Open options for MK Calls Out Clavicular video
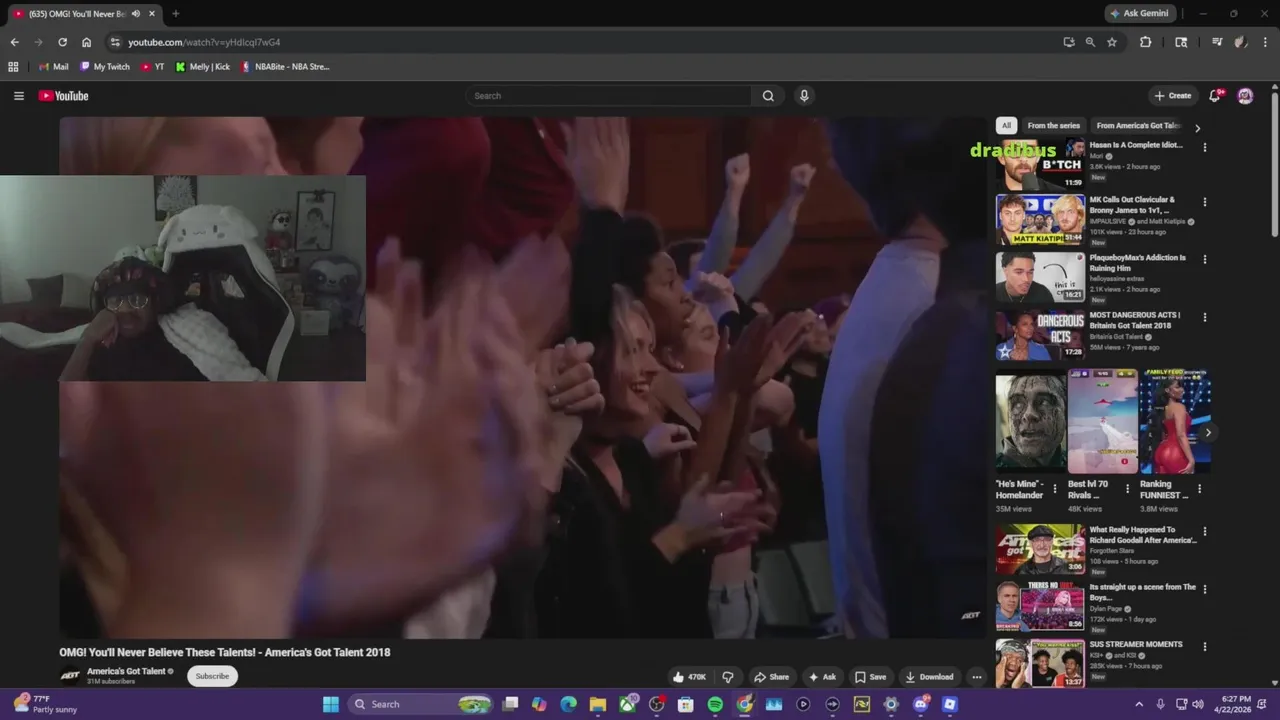1280x720 pixels. point(1204,202)
